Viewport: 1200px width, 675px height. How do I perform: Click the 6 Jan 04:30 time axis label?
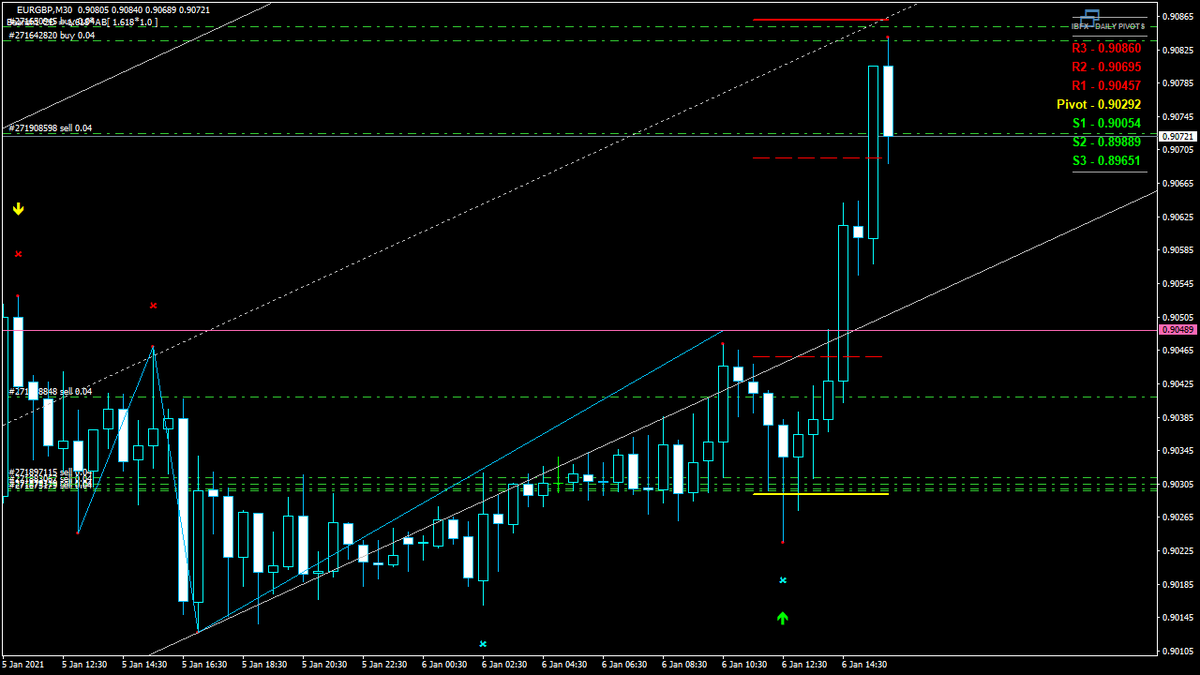(x=565, y=664)
